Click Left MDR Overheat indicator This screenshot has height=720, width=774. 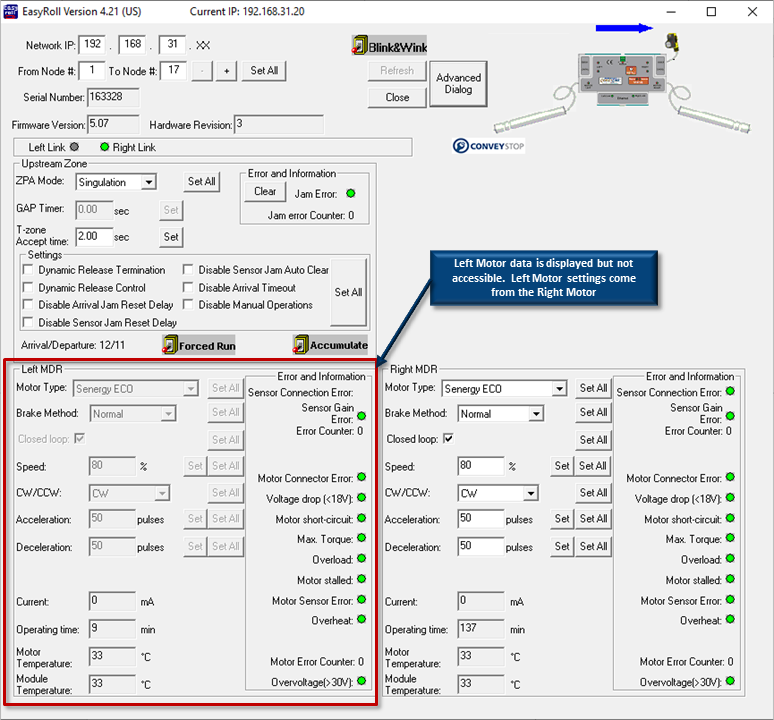362,619
